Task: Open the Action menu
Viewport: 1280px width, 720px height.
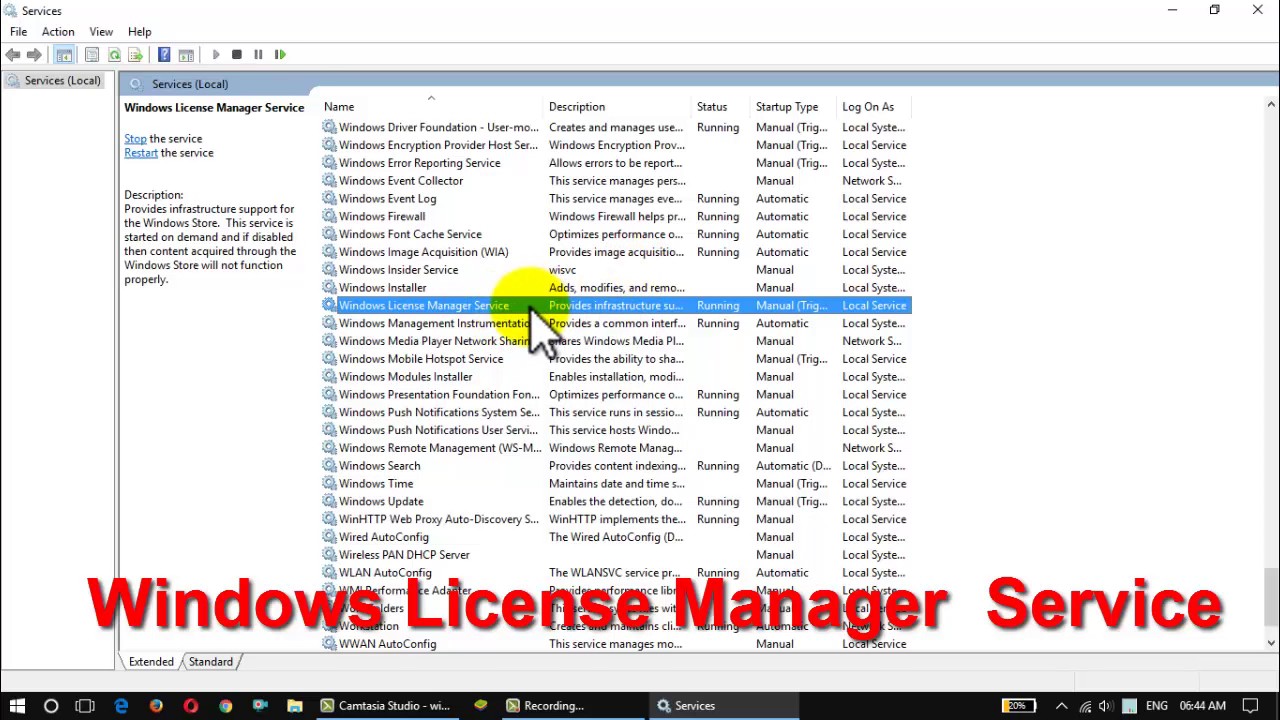Action: 58,32
